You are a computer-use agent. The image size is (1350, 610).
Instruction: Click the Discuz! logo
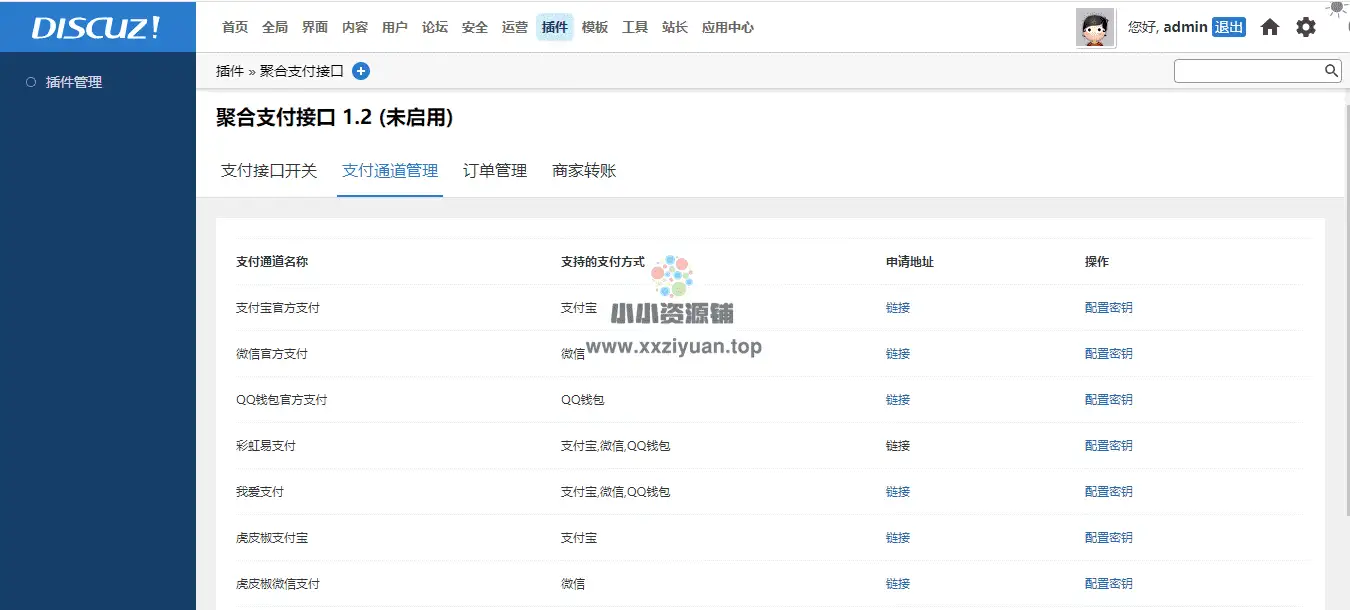[x=97, y=27]
